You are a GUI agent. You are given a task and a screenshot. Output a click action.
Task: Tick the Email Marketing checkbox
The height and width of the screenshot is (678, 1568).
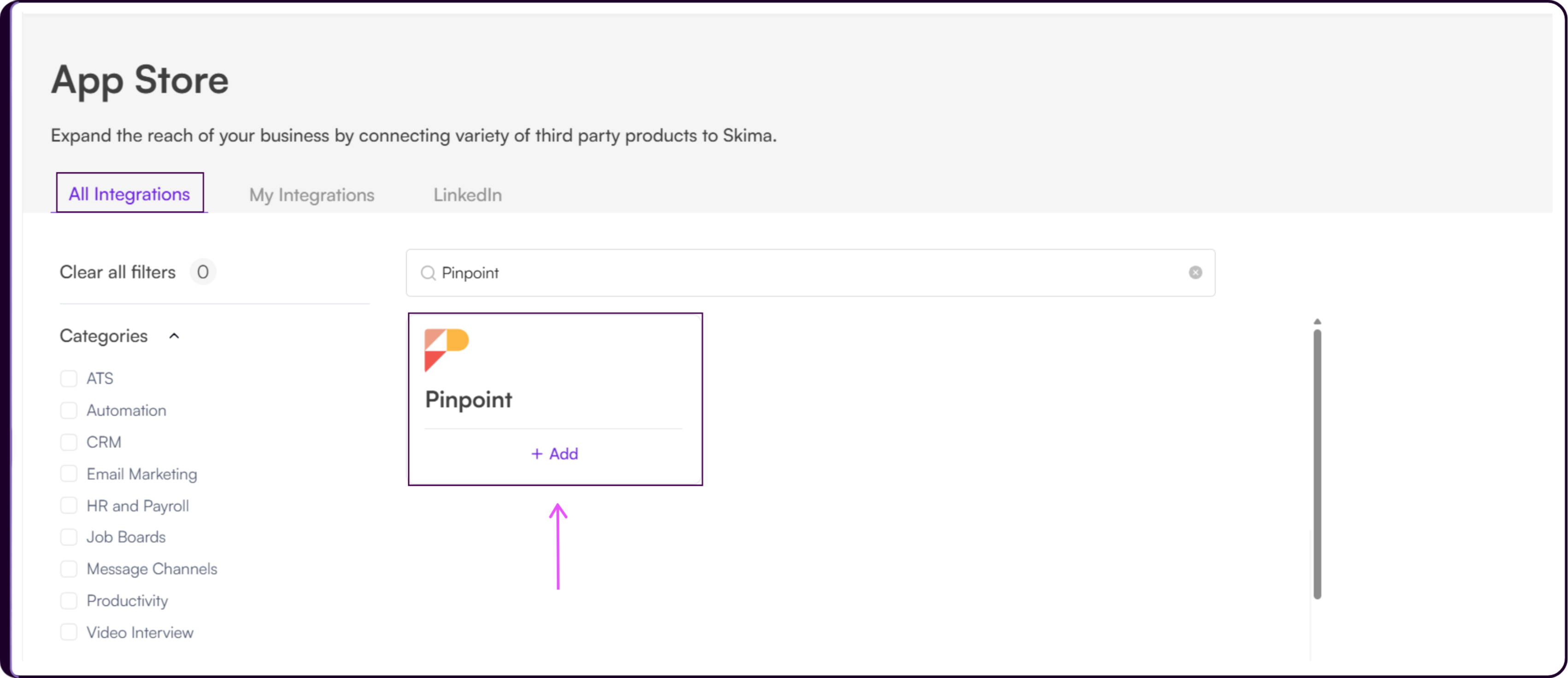(69, 473)
